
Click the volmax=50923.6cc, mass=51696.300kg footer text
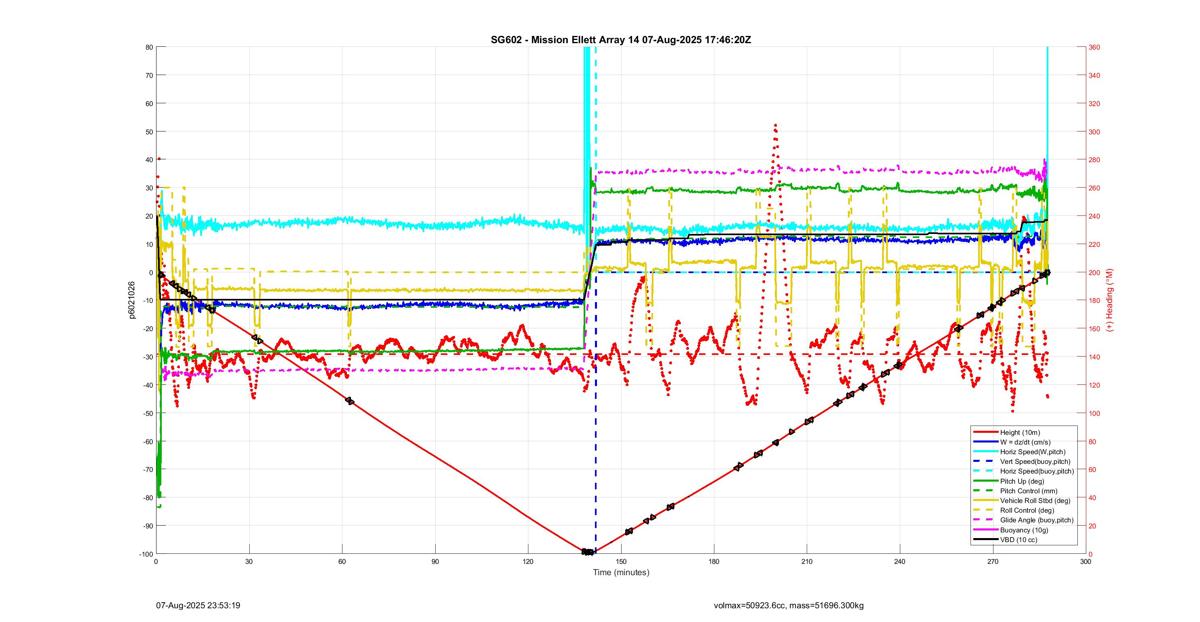[789, 605]
